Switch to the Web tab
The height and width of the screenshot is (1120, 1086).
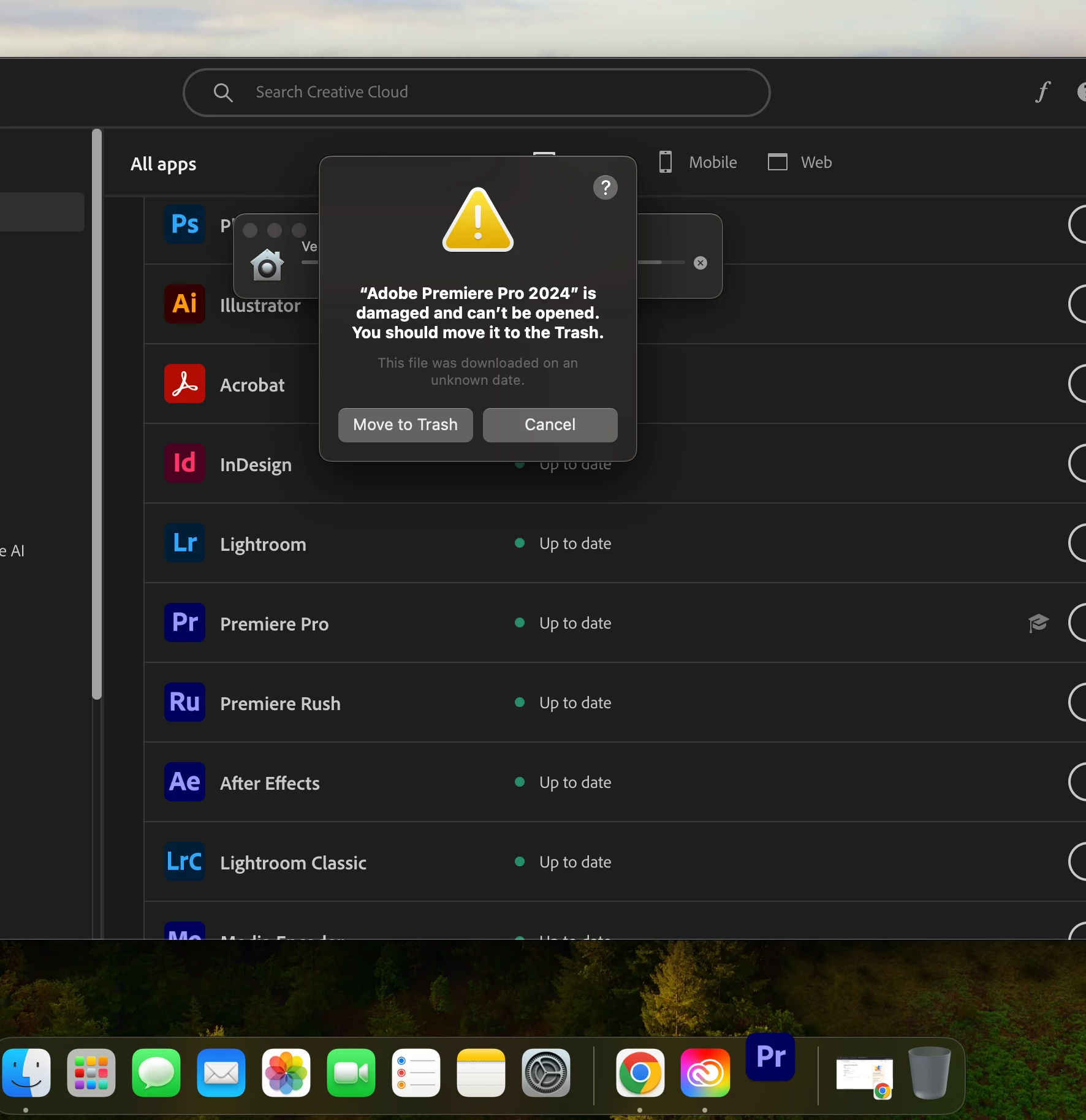[800, 162]
